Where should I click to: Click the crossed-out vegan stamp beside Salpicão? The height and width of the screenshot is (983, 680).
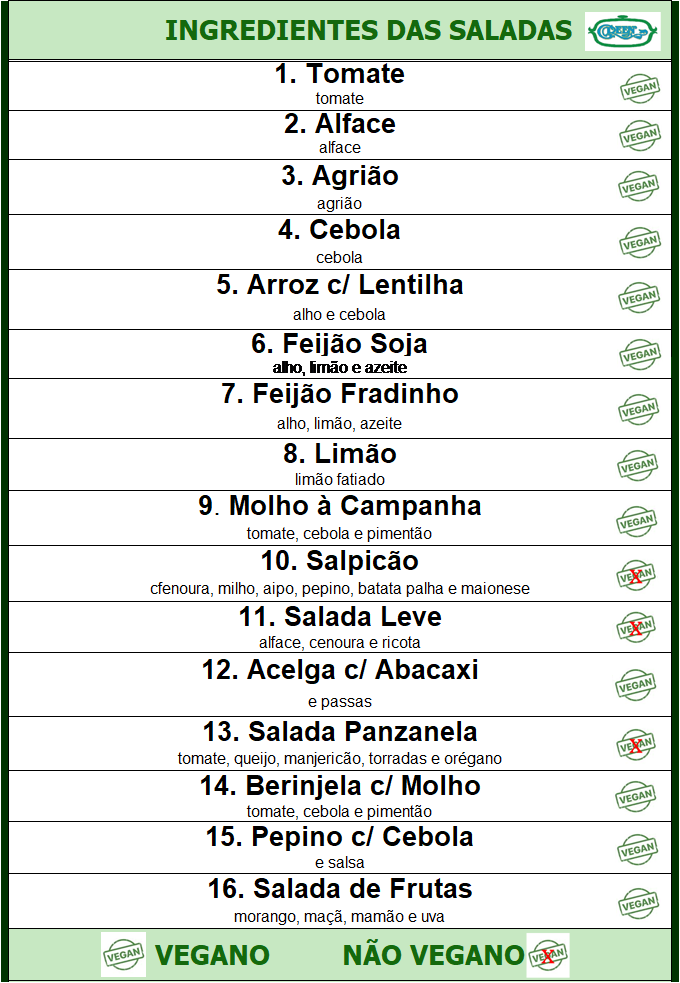pyautogui.click(x=636, y=575)
